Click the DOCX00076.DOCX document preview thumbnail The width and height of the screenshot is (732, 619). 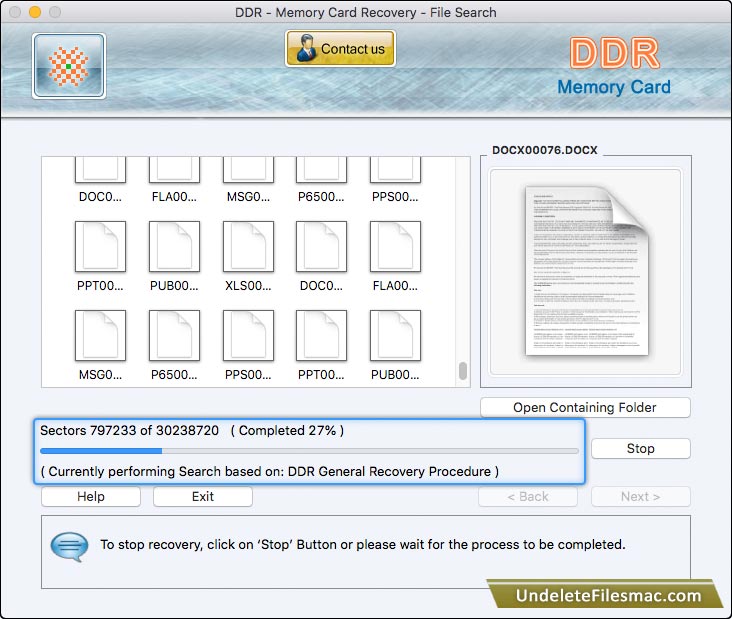coord(586,271)
